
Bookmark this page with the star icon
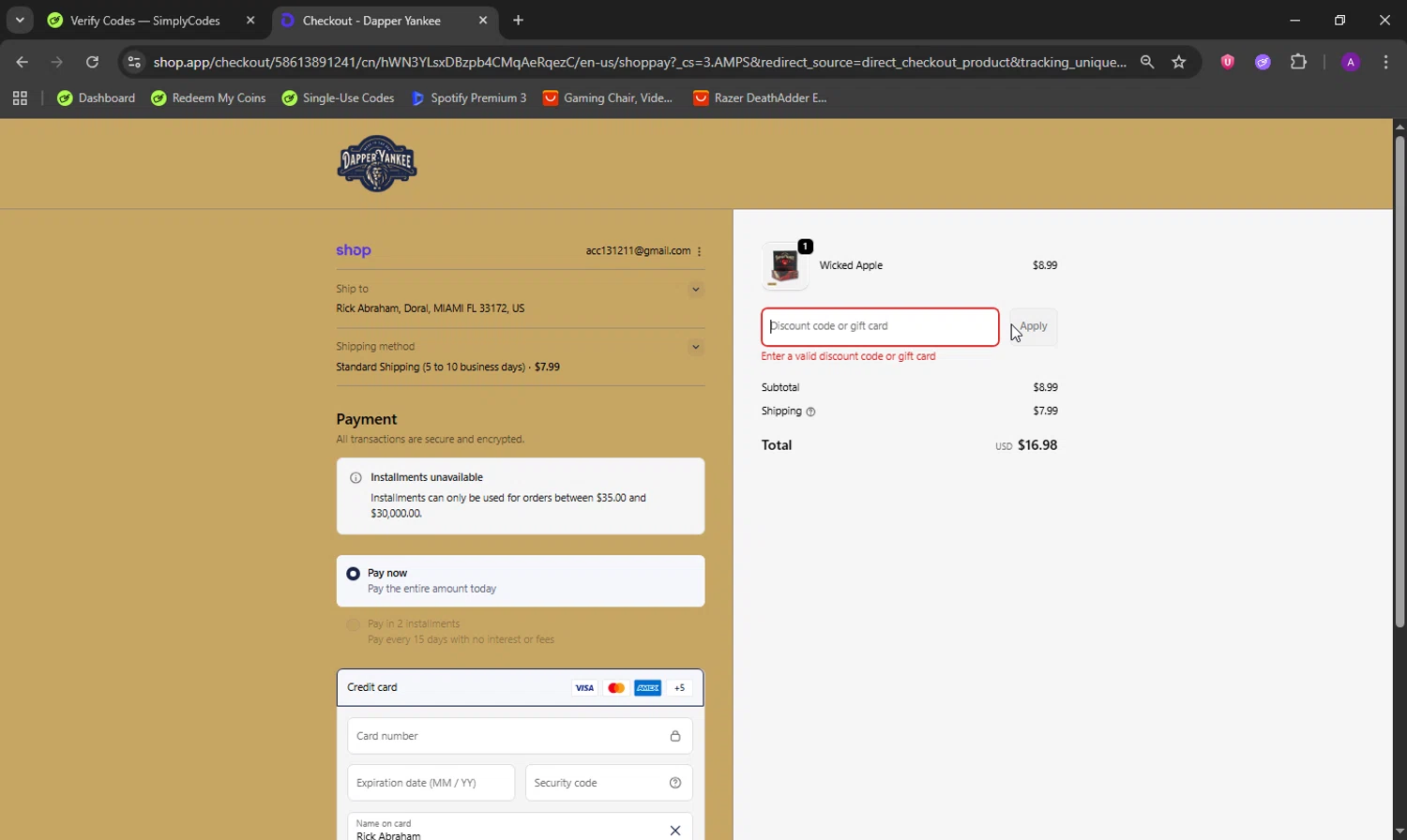(1179, 62)
